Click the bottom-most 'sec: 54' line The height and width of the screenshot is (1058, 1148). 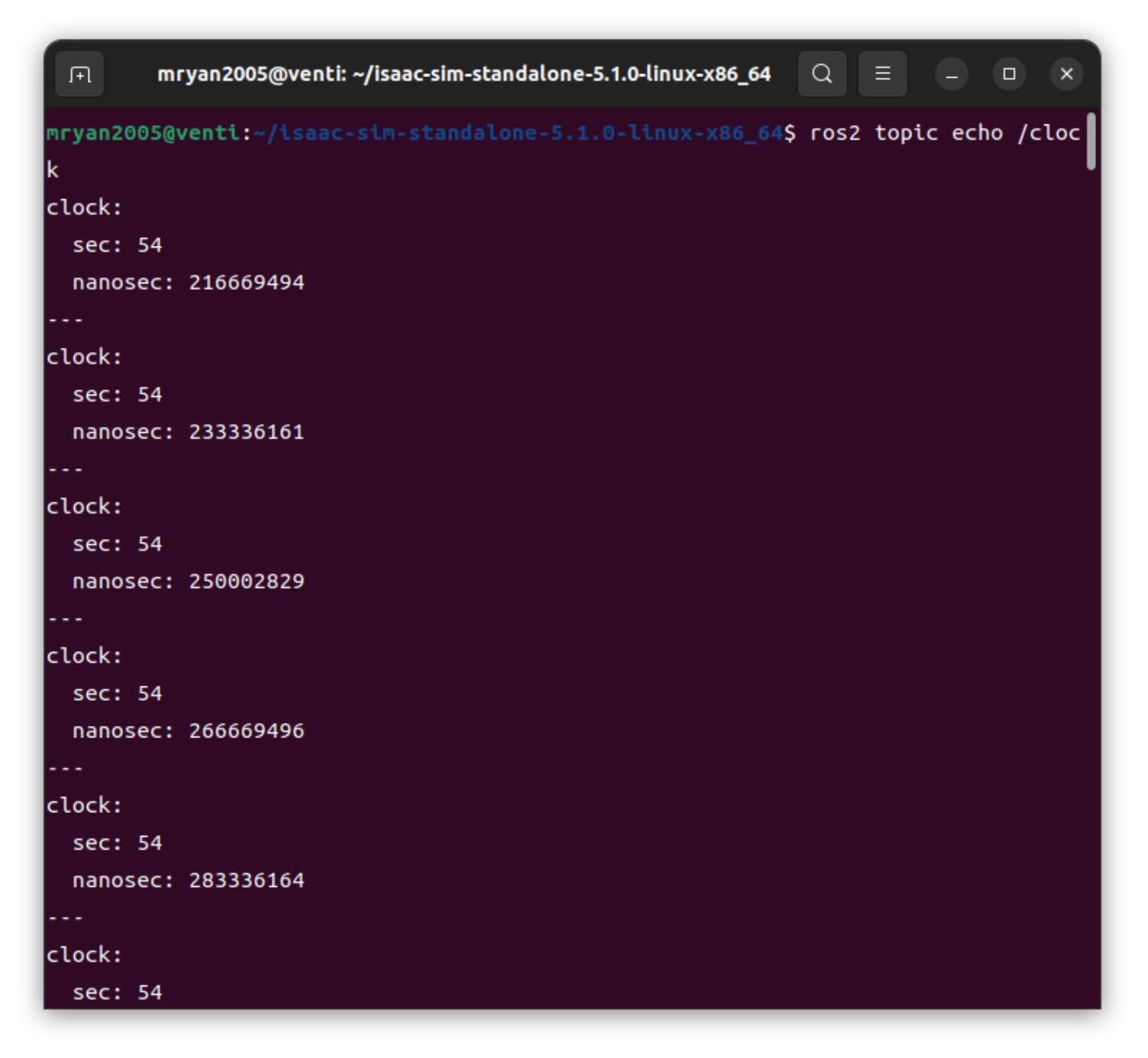[117, 992]
